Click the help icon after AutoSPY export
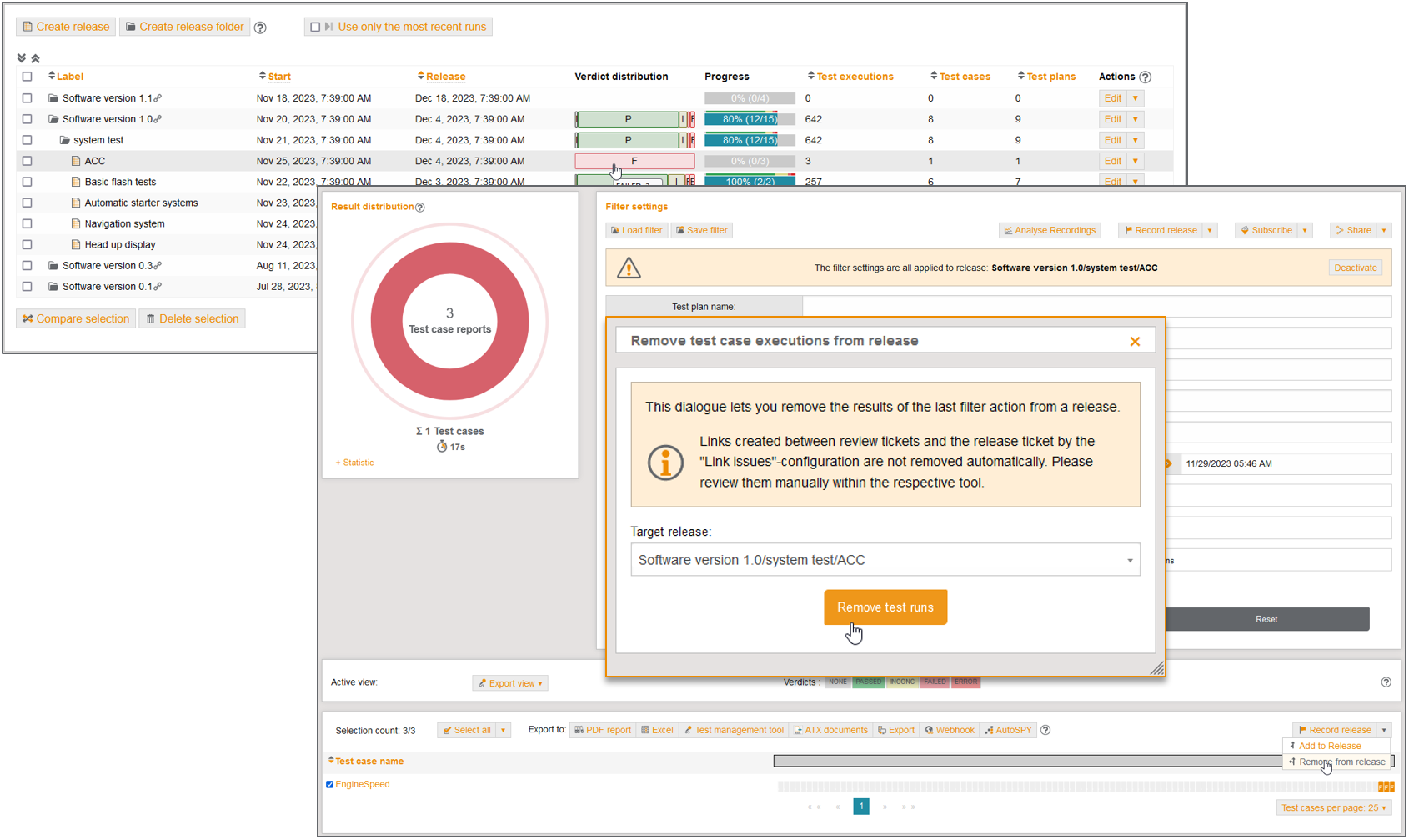 pos(1045,730)
